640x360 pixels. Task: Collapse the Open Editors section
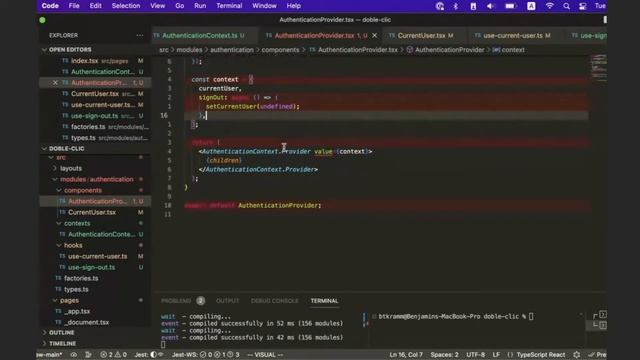[44, 49]
